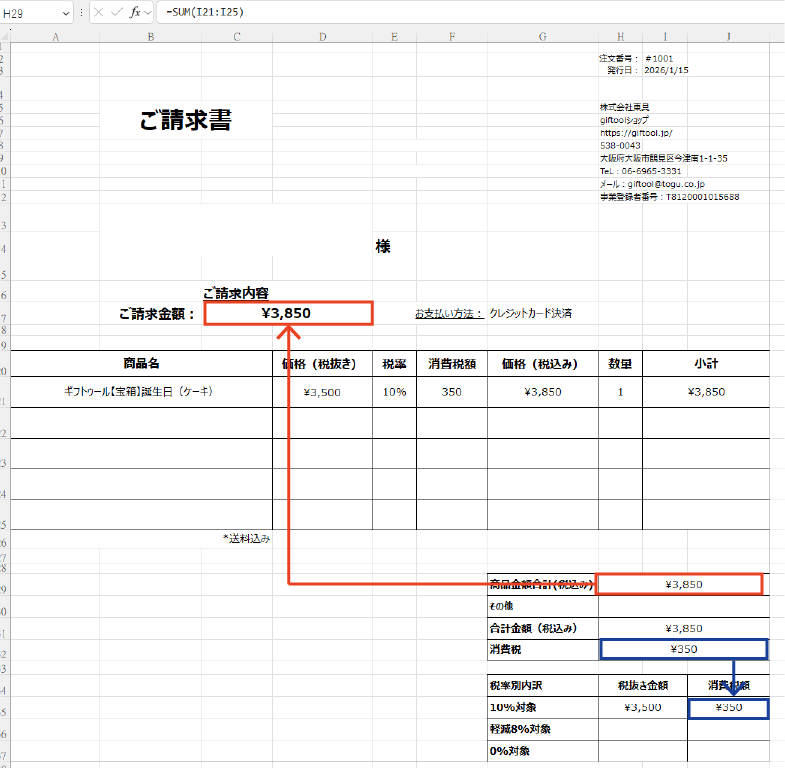Select the 消費税 ¥350 blue-outlined cell
This screenshot has height=768, width=785.
point(683,649)
